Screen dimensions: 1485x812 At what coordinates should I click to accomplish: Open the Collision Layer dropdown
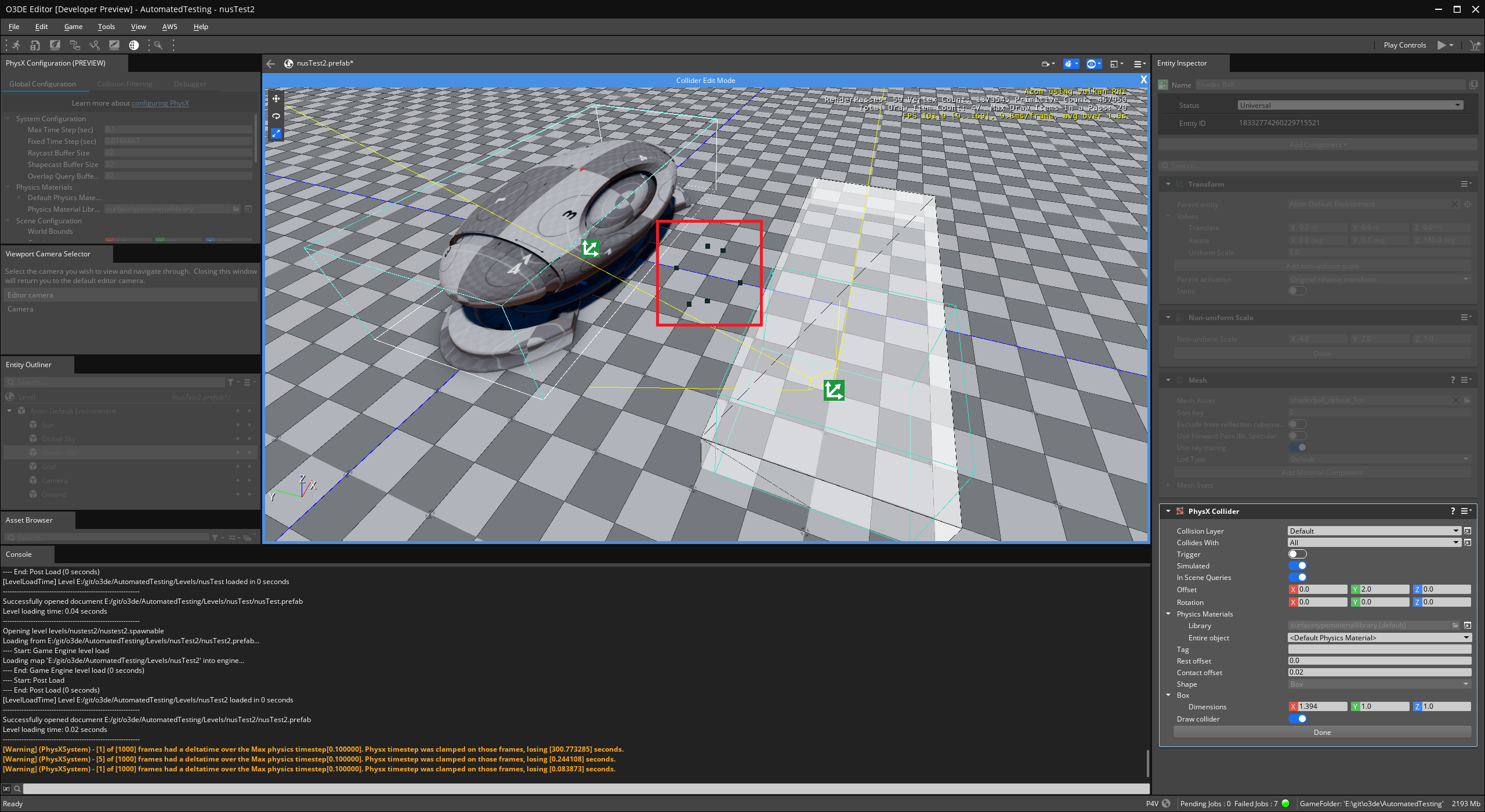click(x=1372, y=530)
